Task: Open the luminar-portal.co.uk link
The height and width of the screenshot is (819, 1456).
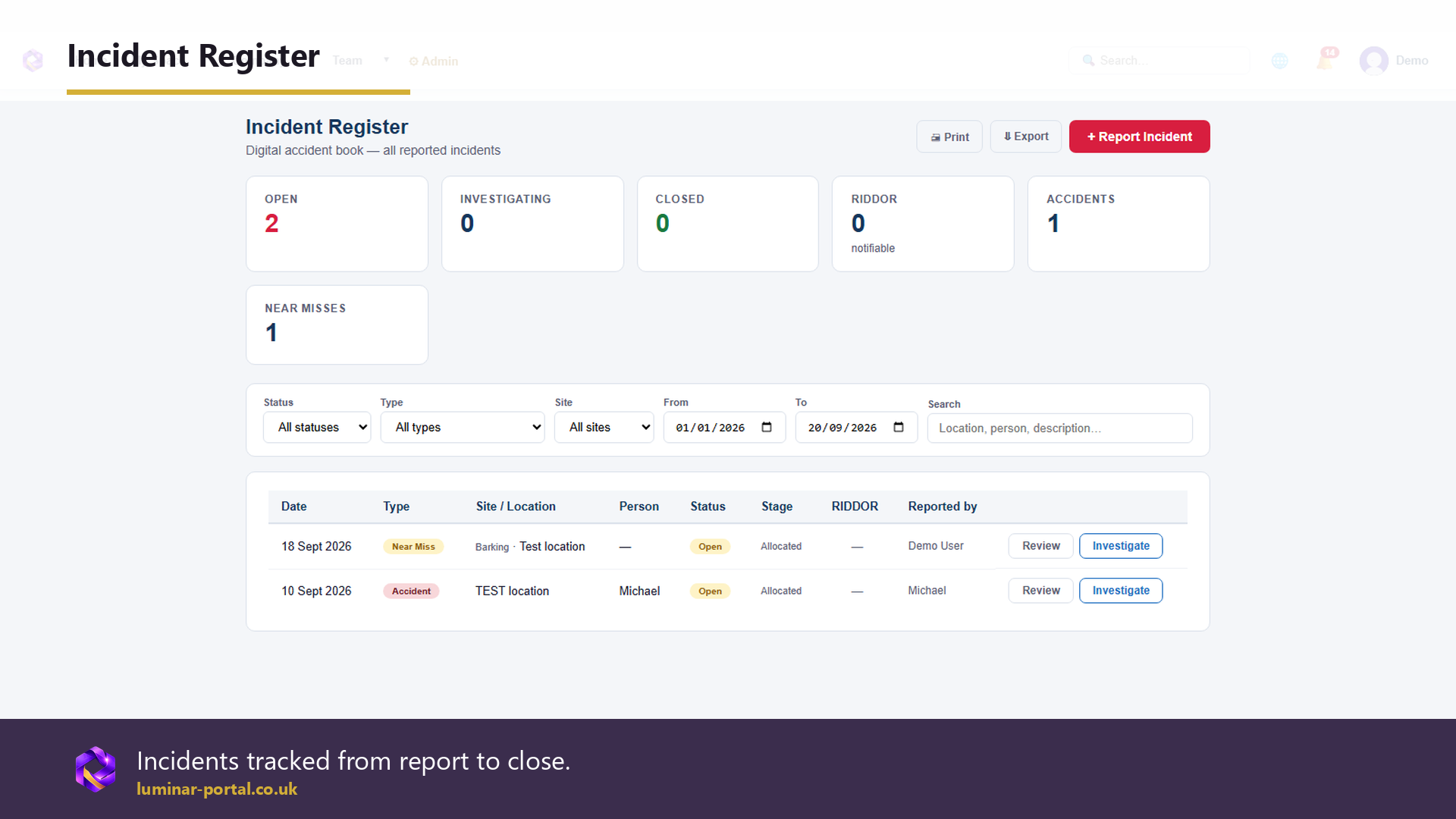Action: click(217, 789)
